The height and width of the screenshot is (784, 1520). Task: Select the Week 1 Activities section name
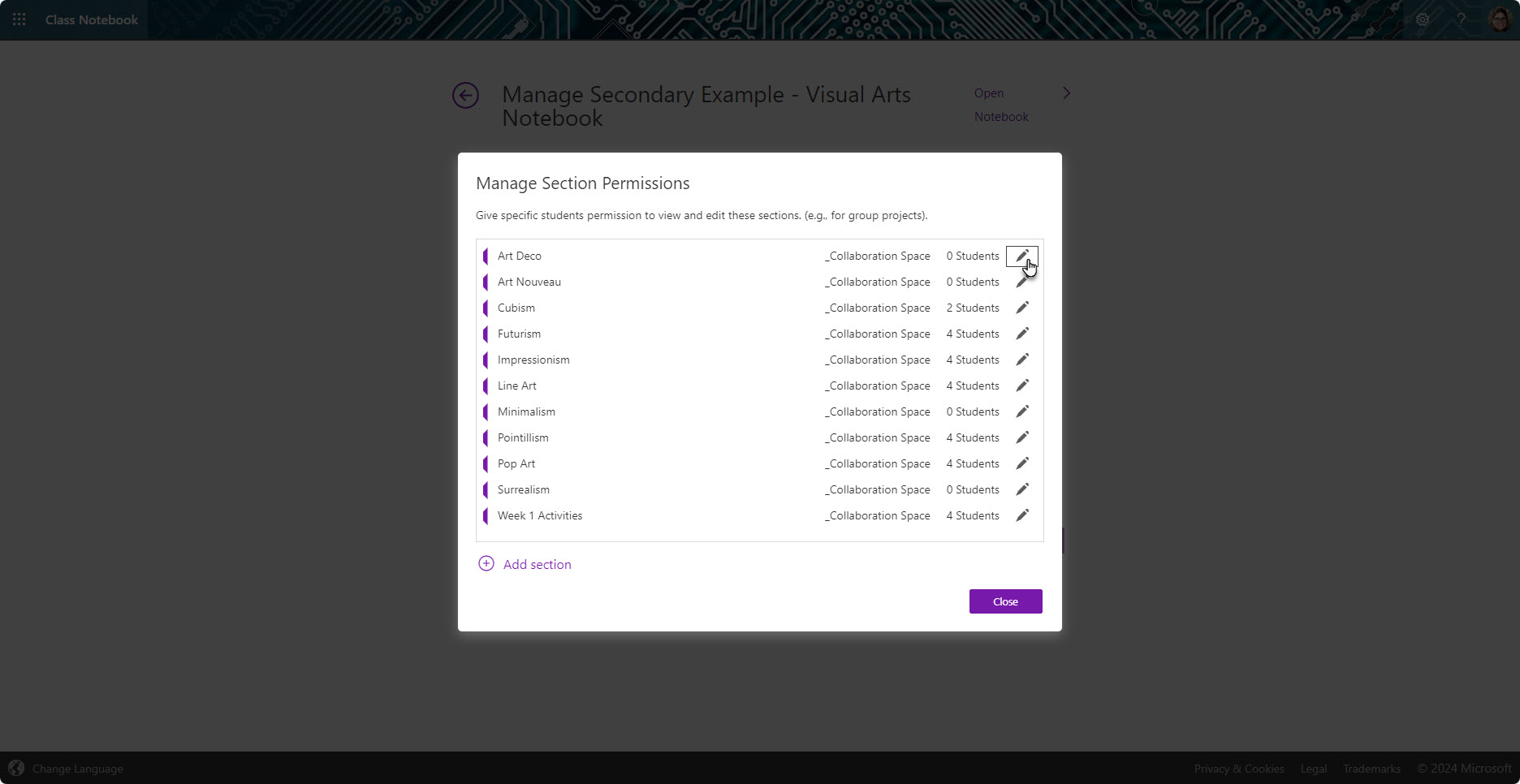tap(540, 515)
